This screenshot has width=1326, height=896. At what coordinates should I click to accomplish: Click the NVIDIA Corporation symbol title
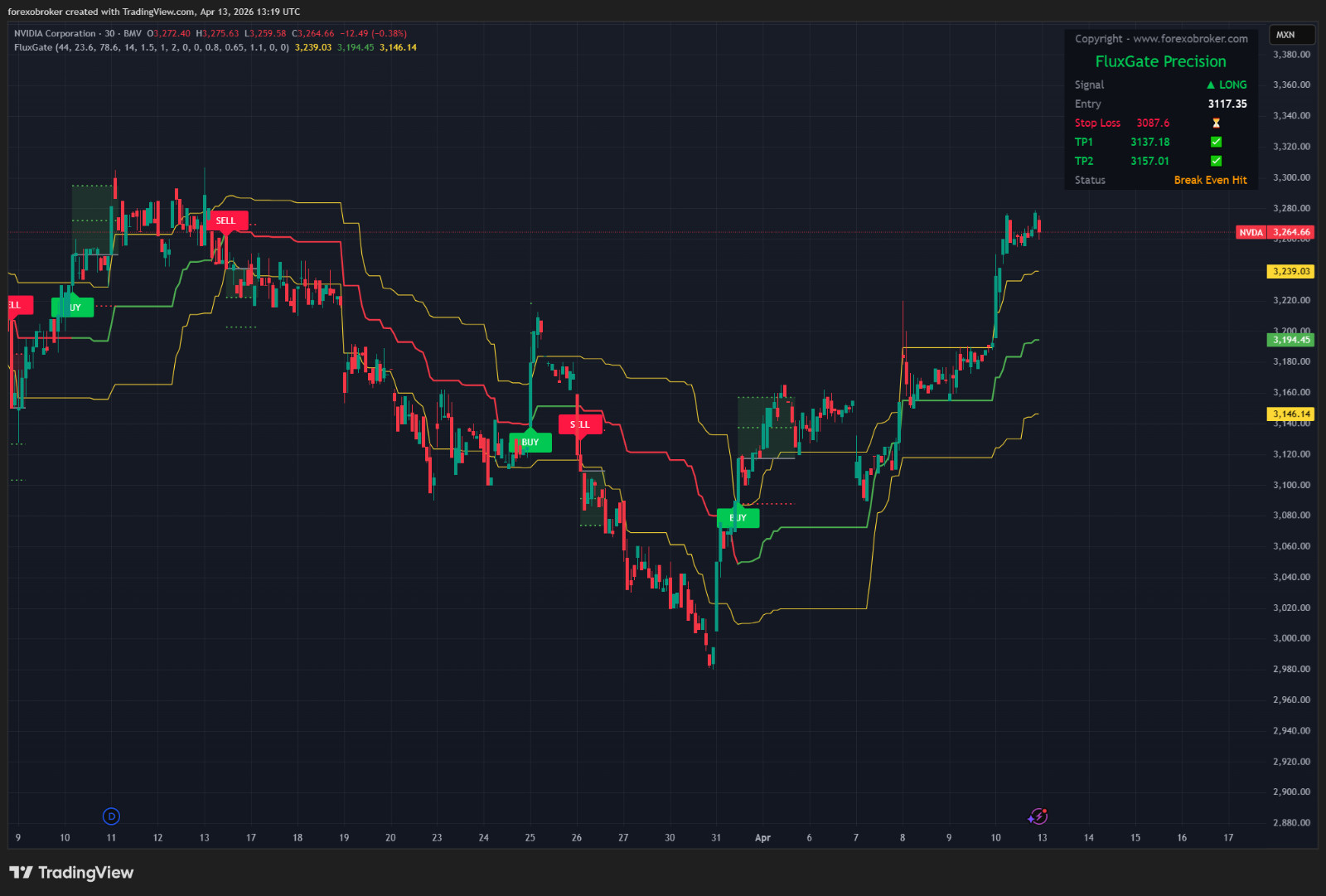(55, 33)
